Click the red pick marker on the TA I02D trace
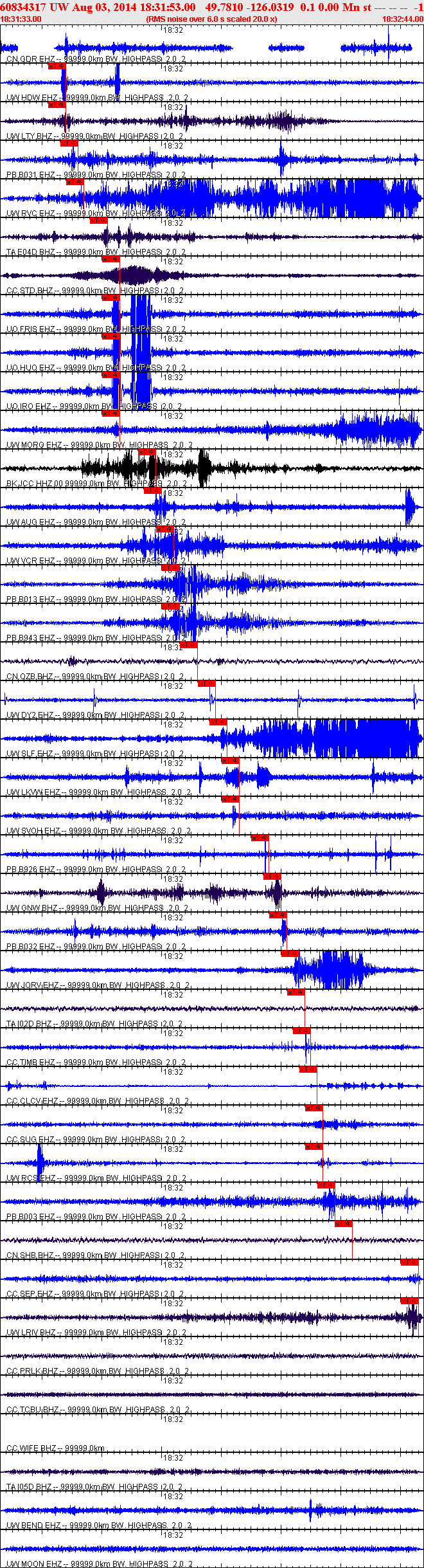 coord(296,992)
